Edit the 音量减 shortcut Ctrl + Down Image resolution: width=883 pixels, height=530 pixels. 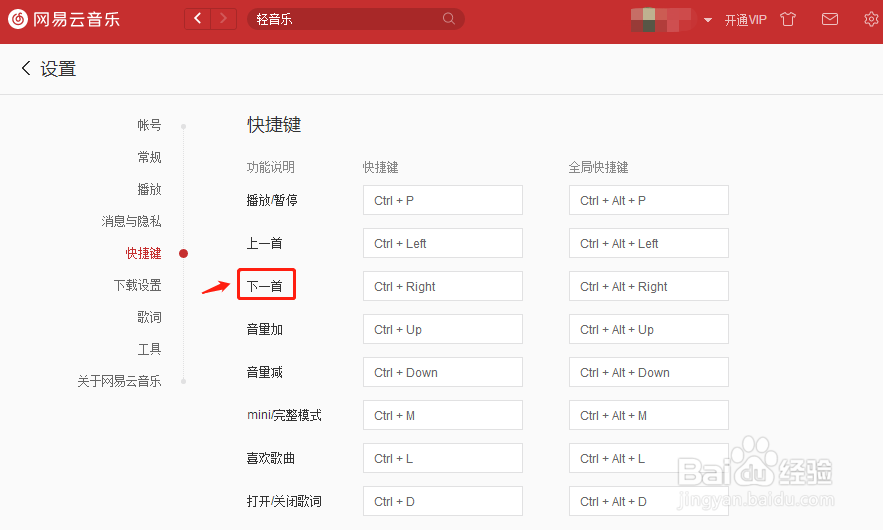coord(443,372)
